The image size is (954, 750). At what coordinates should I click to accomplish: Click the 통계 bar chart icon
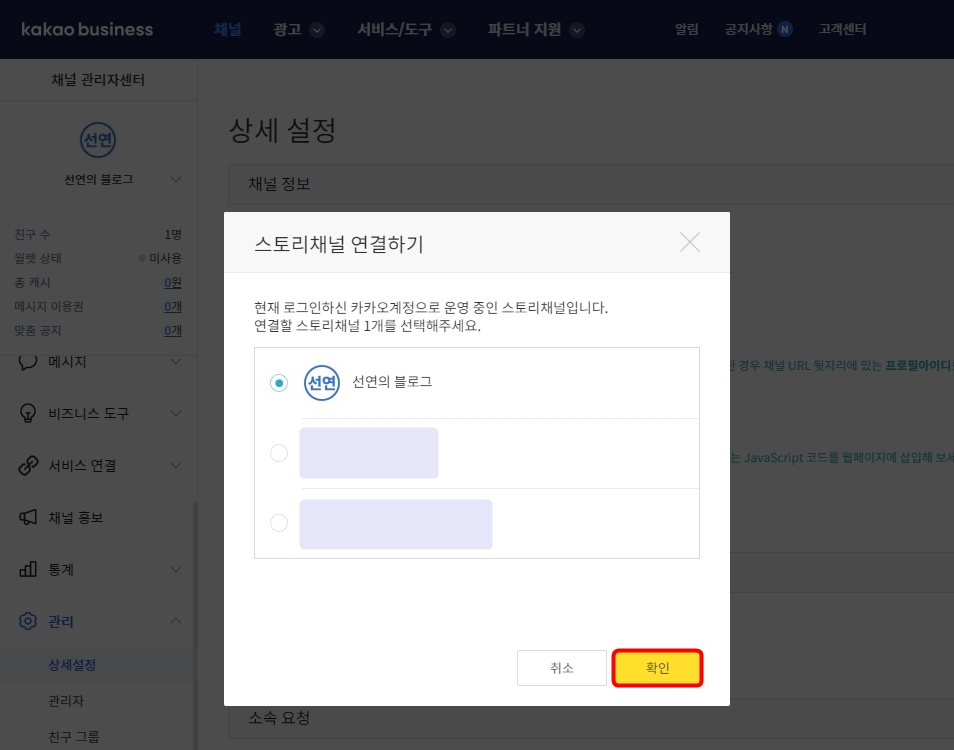click(30, 570)
